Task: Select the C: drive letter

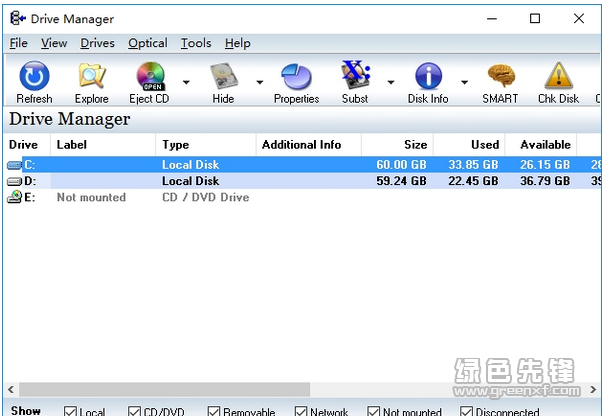Action: 30,165
